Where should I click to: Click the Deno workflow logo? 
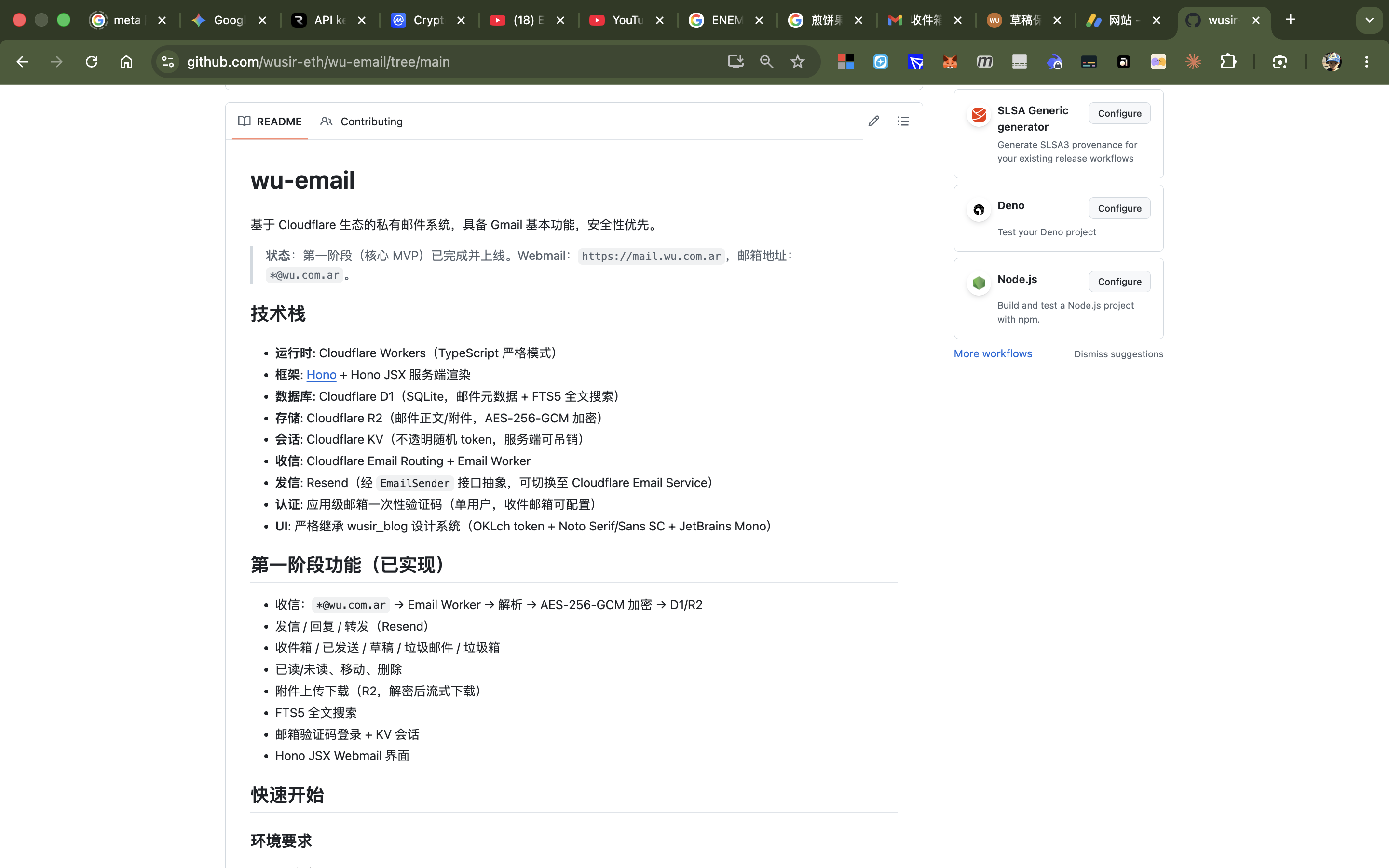coord(979,210)
